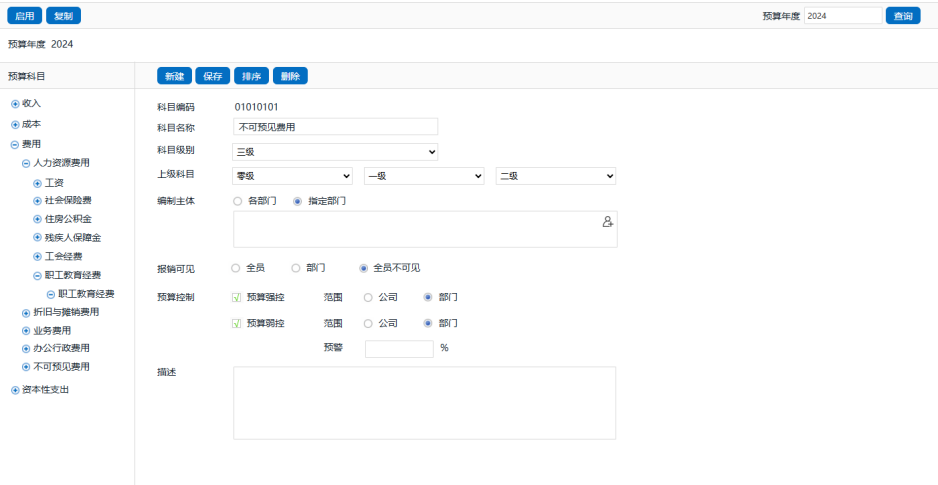Click the 预警 percentage input field
Screen dimensions: 938x485
click(x=399, y=348)
